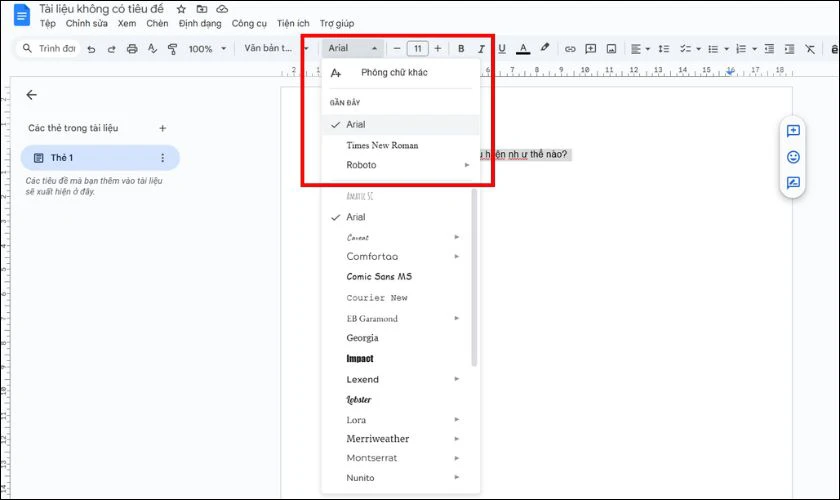Image resolution: width=840 pixels, height=500 pixels.
Task: Click the menu search box
Action: tap(49, 49)
